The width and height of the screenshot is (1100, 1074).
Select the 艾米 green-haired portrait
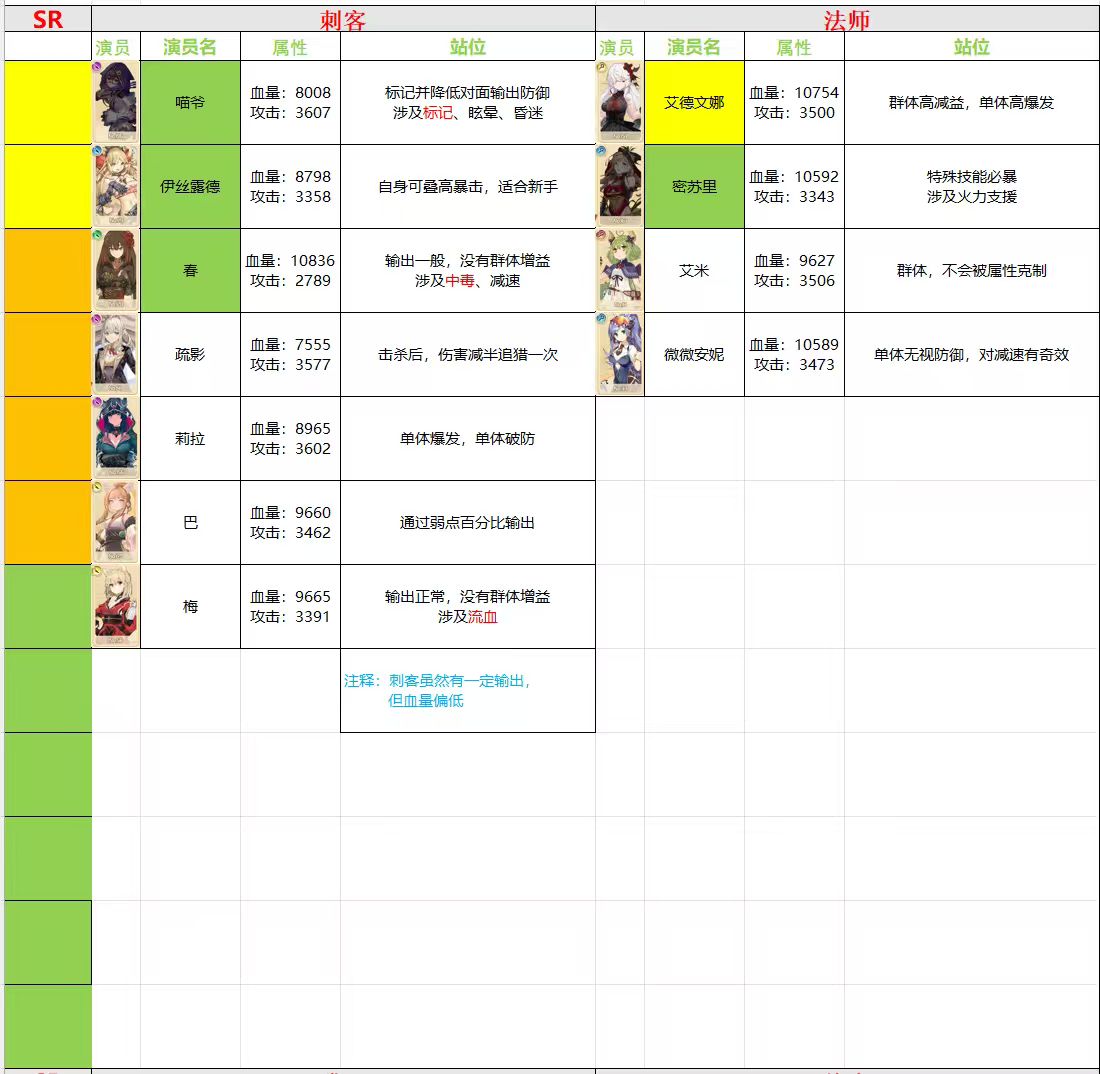pyautogui.click(x=620, y=271)
